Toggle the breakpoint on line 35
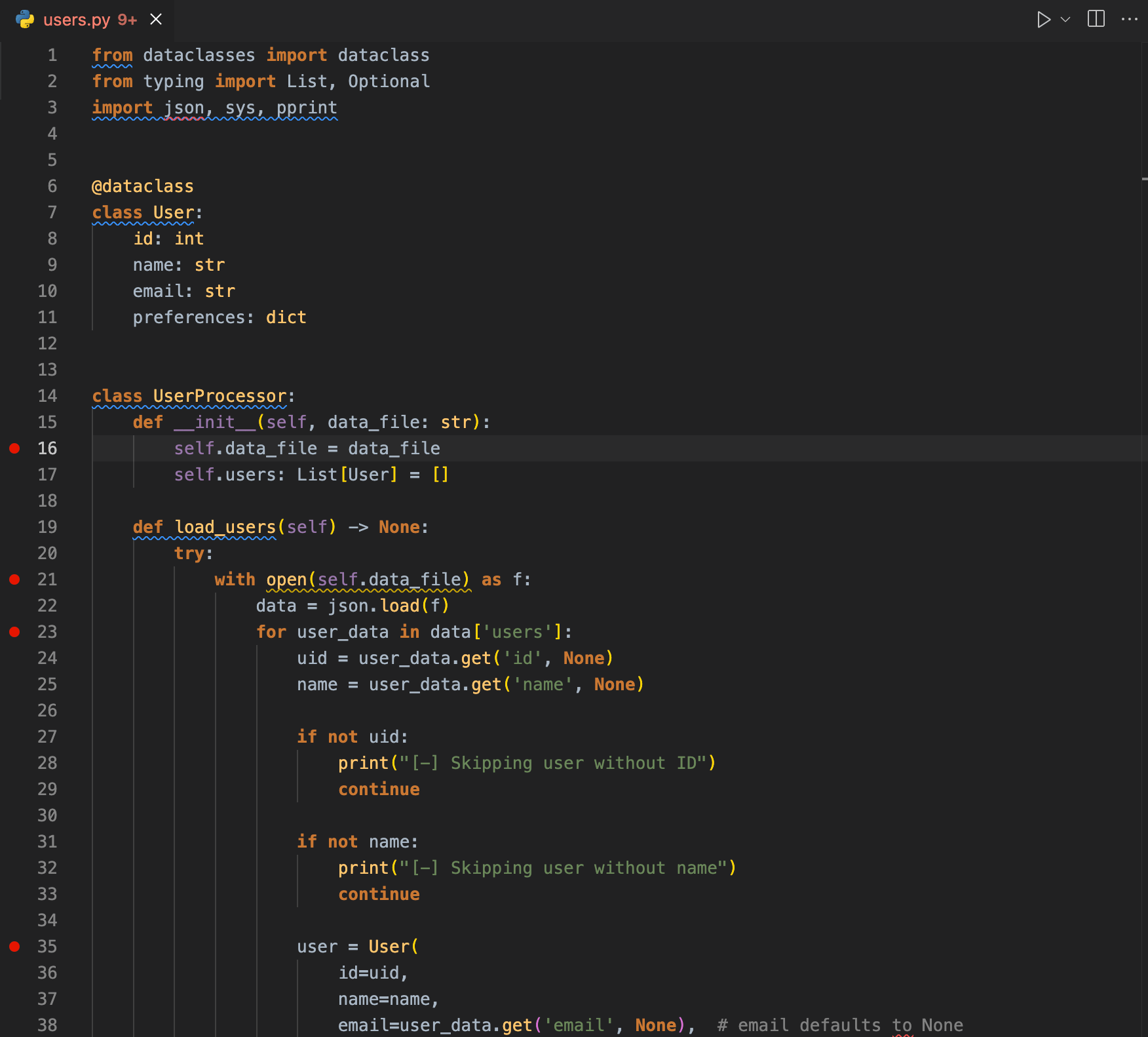 click(14, 946)
